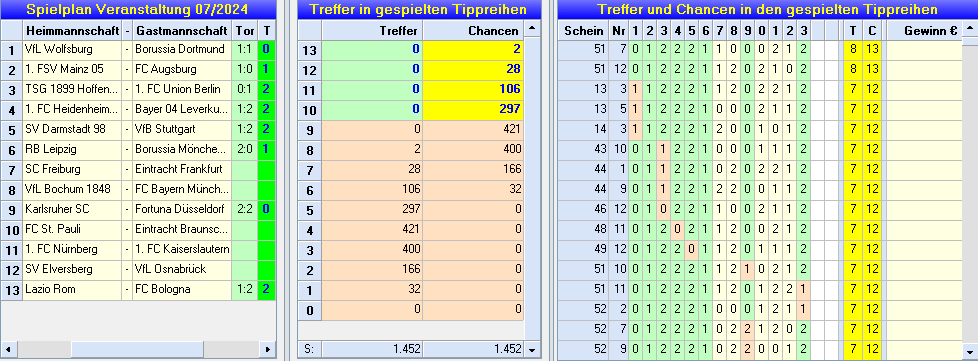Click Treffer value 2 in row 8
Screen dimensions: 978x361
point(372,149)
